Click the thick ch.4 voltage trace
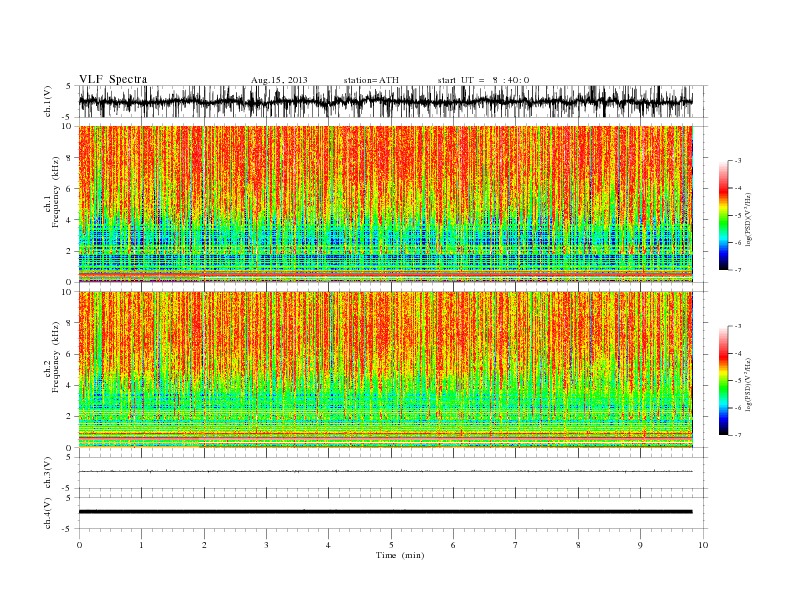Screen dimensions: 792x612 pyautogui.click(x=385, y=512)
